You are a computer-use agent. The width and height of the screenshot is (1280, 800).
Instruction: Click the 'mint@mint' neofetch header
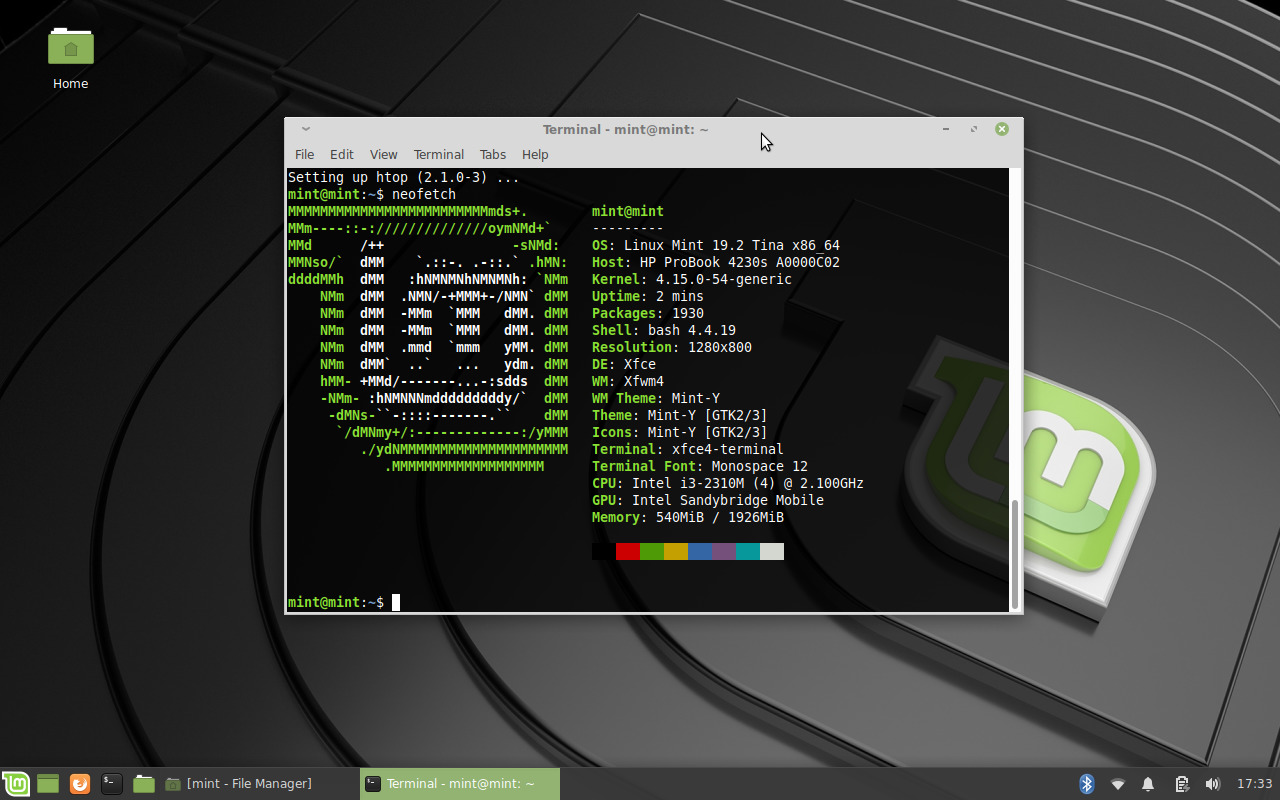[628, 211]
